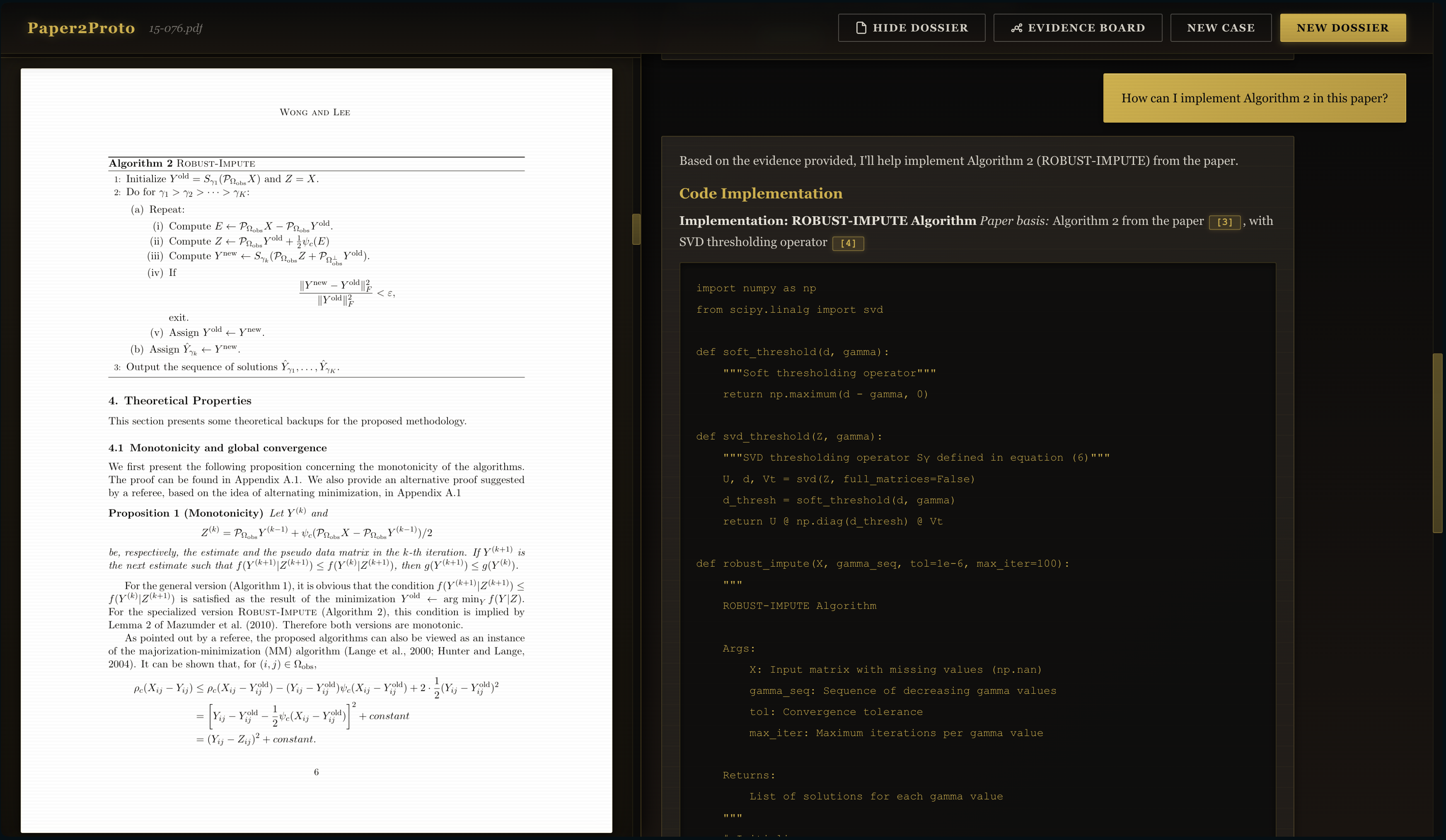Click the Evidence Board graph icon

(x=1016, y=27)
